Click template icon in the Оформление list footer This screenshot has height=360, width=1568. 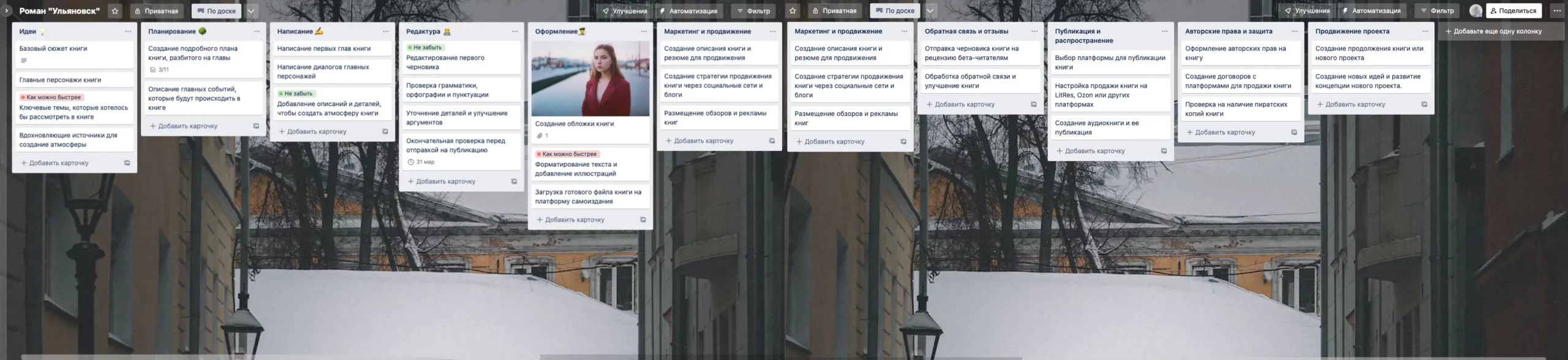[x=643, y=220]
